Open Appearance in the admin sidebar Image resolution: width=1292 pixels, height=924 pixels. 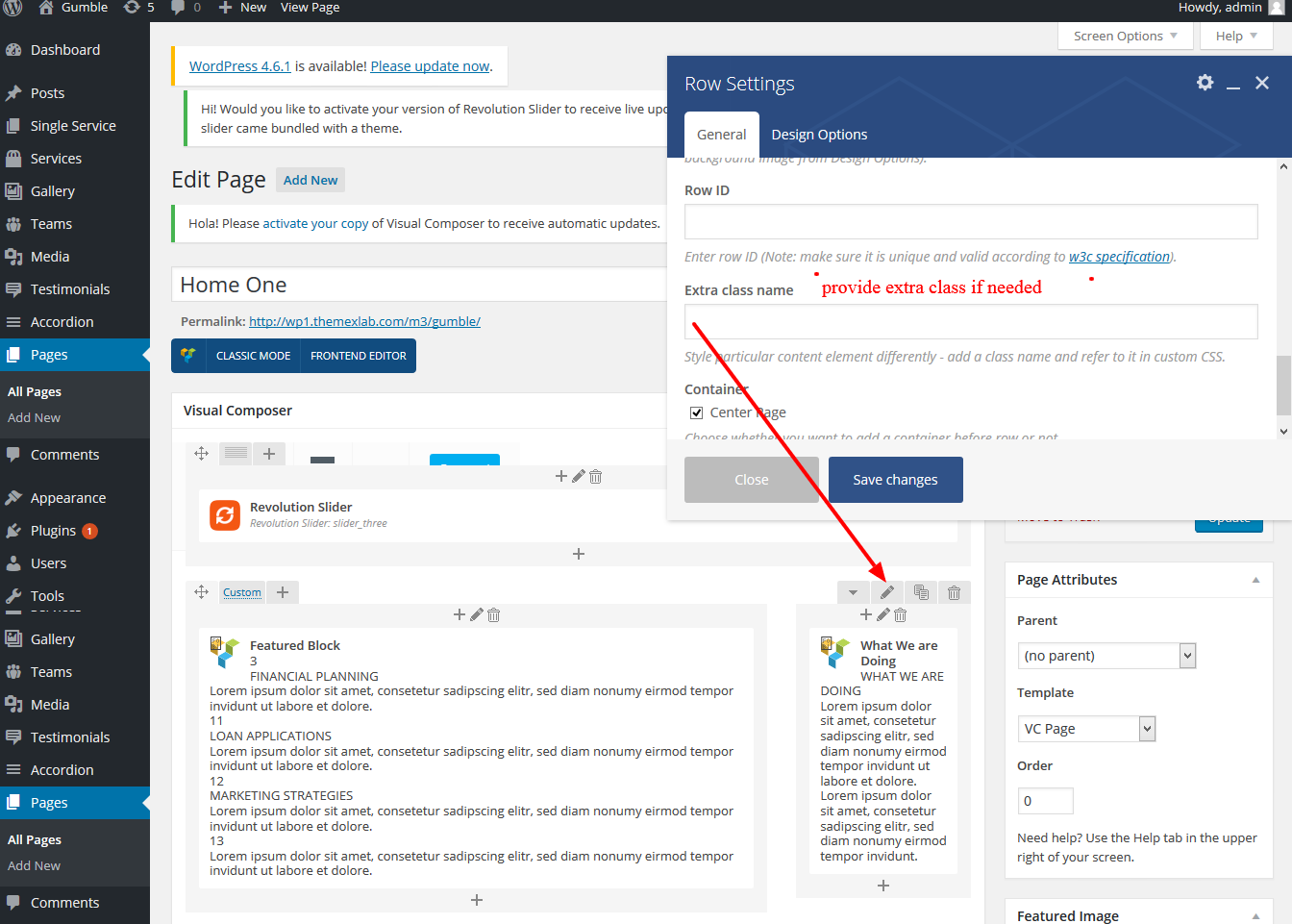(x=68, y=498)
